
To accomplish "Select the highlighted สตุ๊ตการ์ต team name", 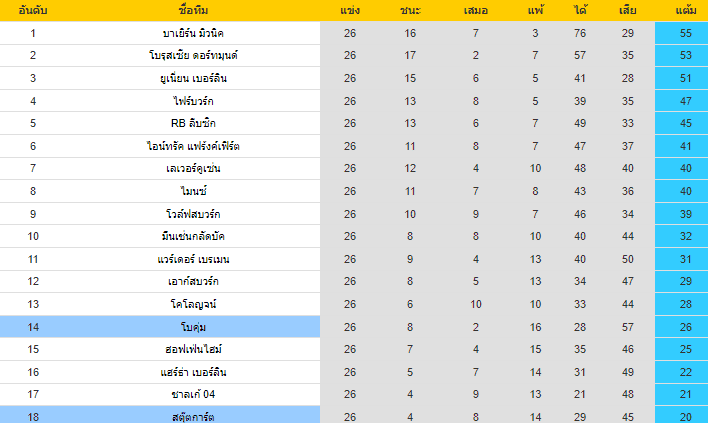I will pyautogui.click(x=191, y=416).
